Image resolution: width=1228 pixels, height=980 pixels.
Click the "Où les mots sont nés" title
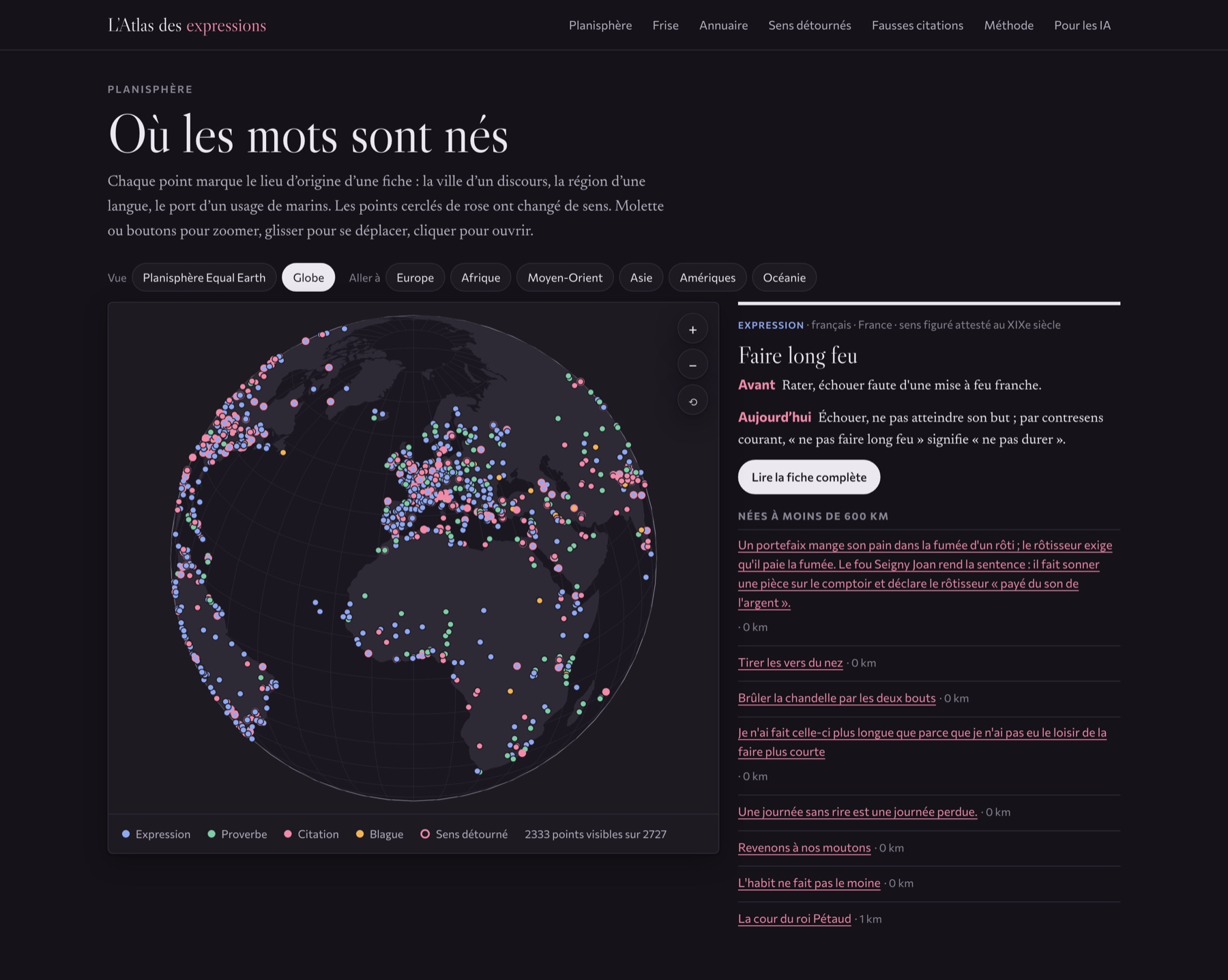click(308, 134)
